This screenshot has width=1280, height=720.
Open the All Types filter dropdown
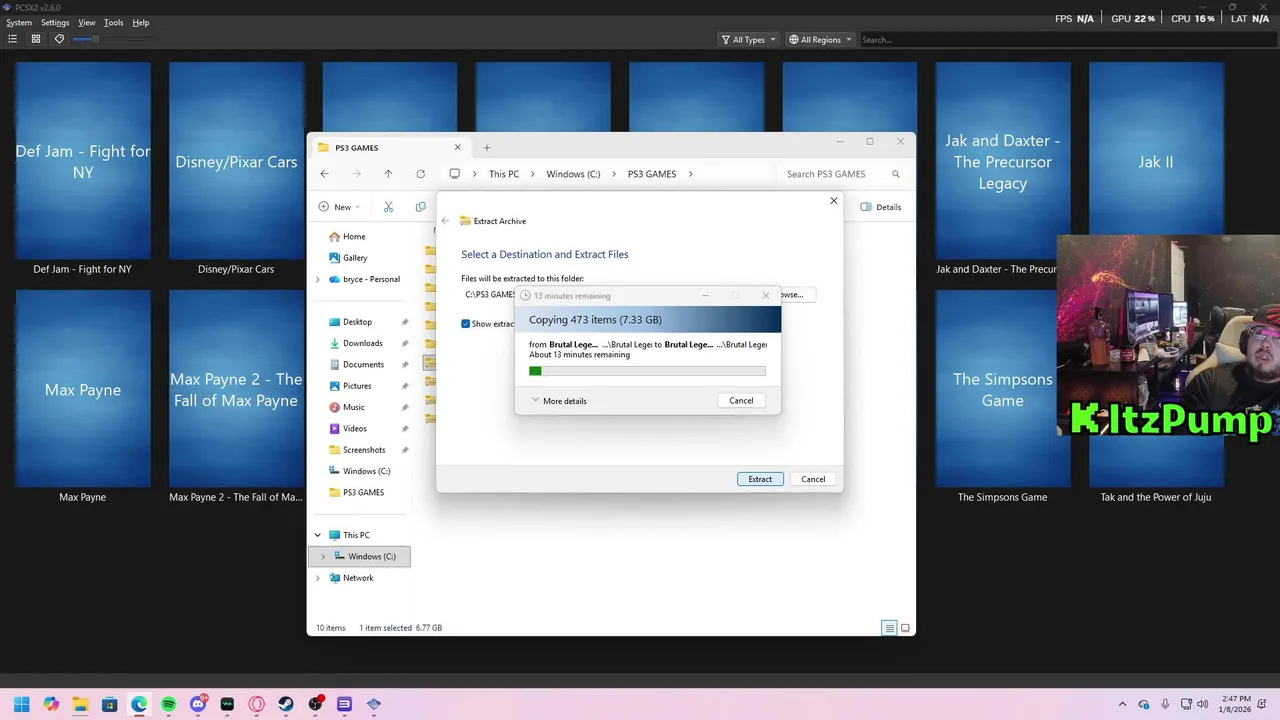coord(748,40)
